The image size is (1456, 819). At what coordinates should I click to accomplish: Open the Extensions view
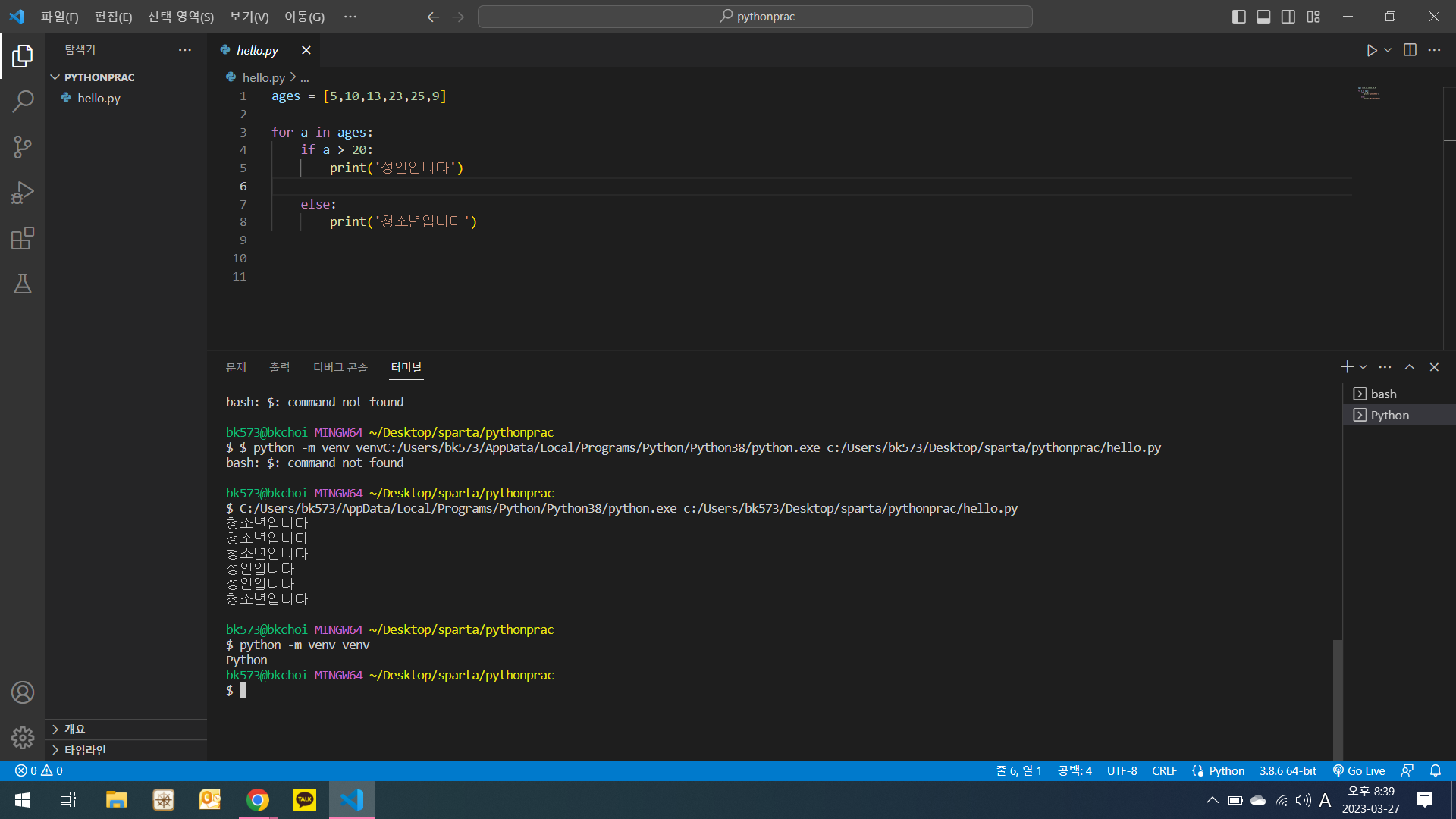coord(23,239)
